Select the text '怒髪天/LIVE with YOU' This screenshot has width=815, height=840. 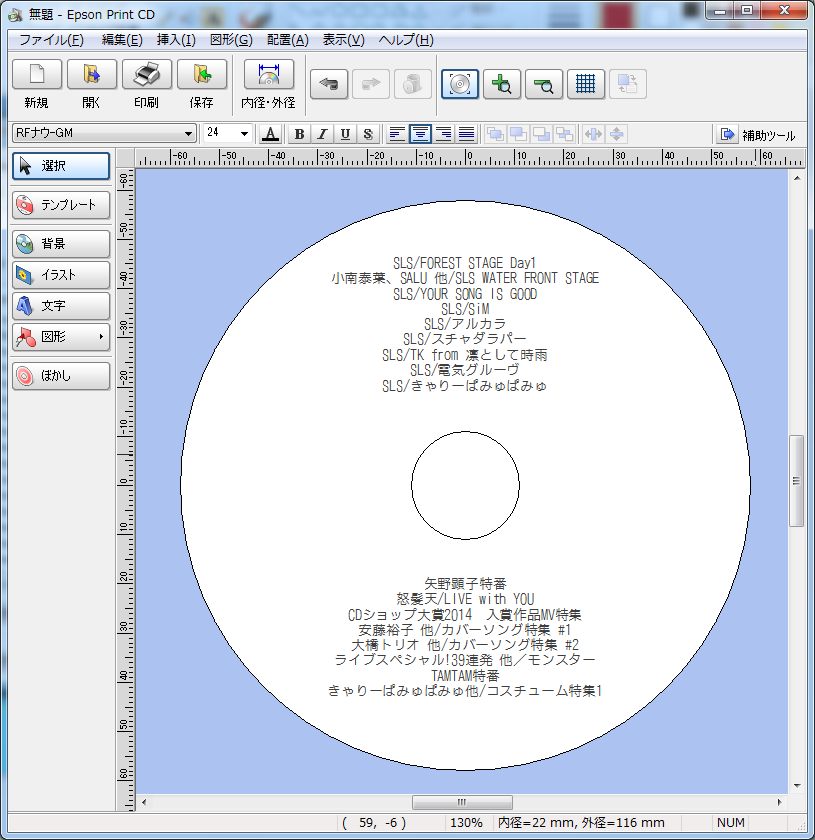tap(465, 598)
